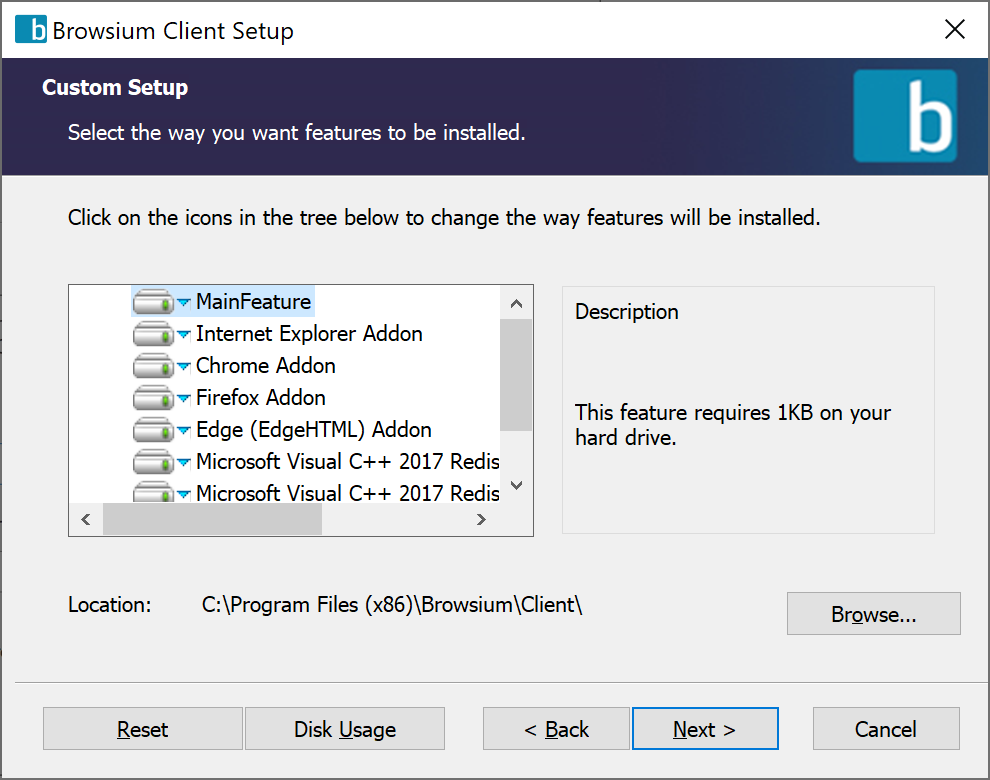Screen dimensions: 990x780
Task: Select the Firefox Addon feature label
Action: coord(260,398)
